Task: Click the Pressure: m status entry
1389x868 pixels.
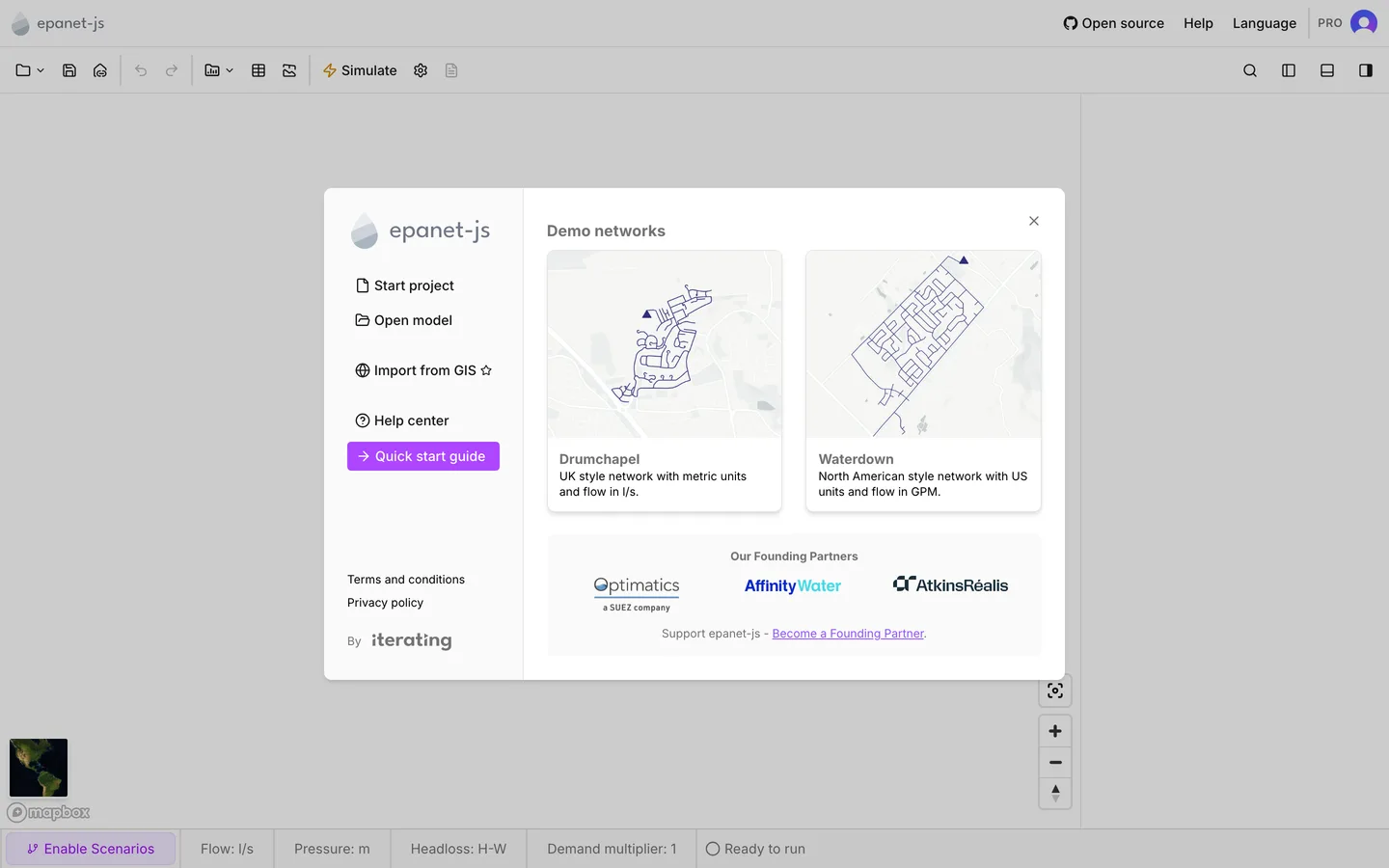Action: 332,849
